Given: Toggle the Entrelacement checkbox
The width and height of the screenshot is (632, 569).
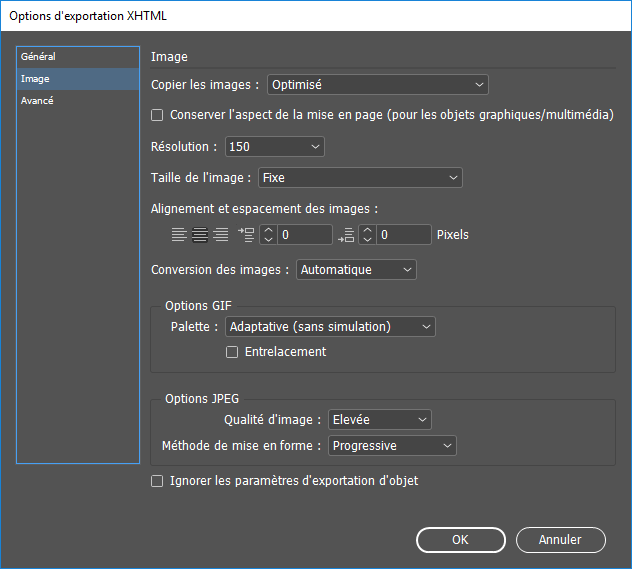Looking at the screenshot, I should point(232,352).
